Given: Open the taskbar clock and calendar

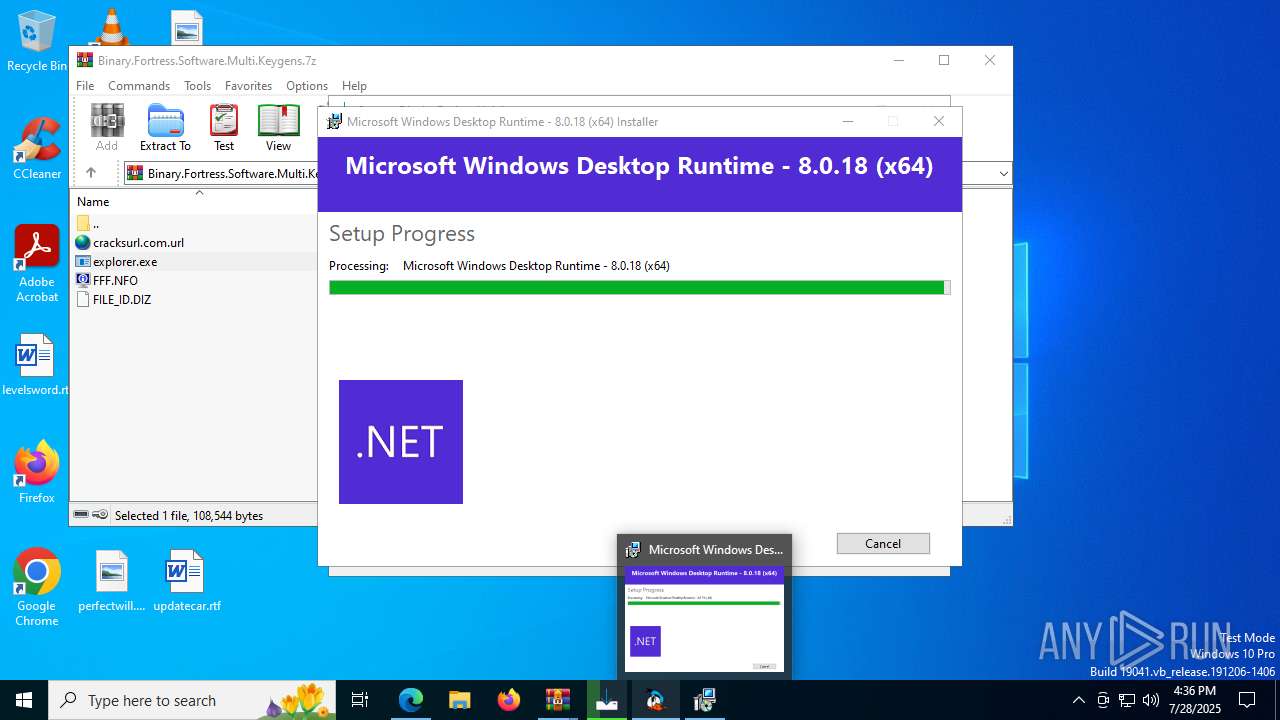Looking at the screenshot, I should point(1195,700).
